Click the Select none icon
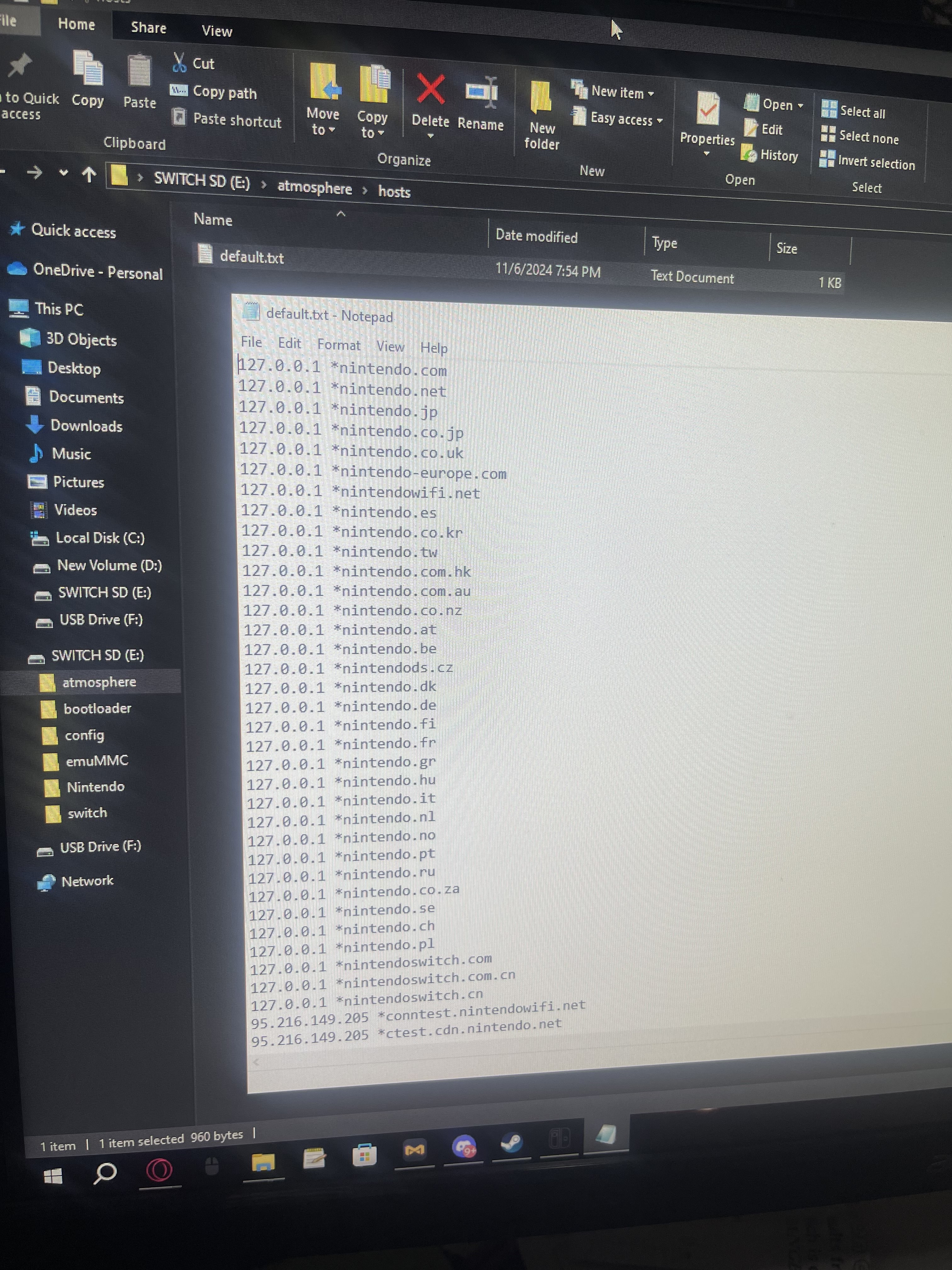 [827, 134]
